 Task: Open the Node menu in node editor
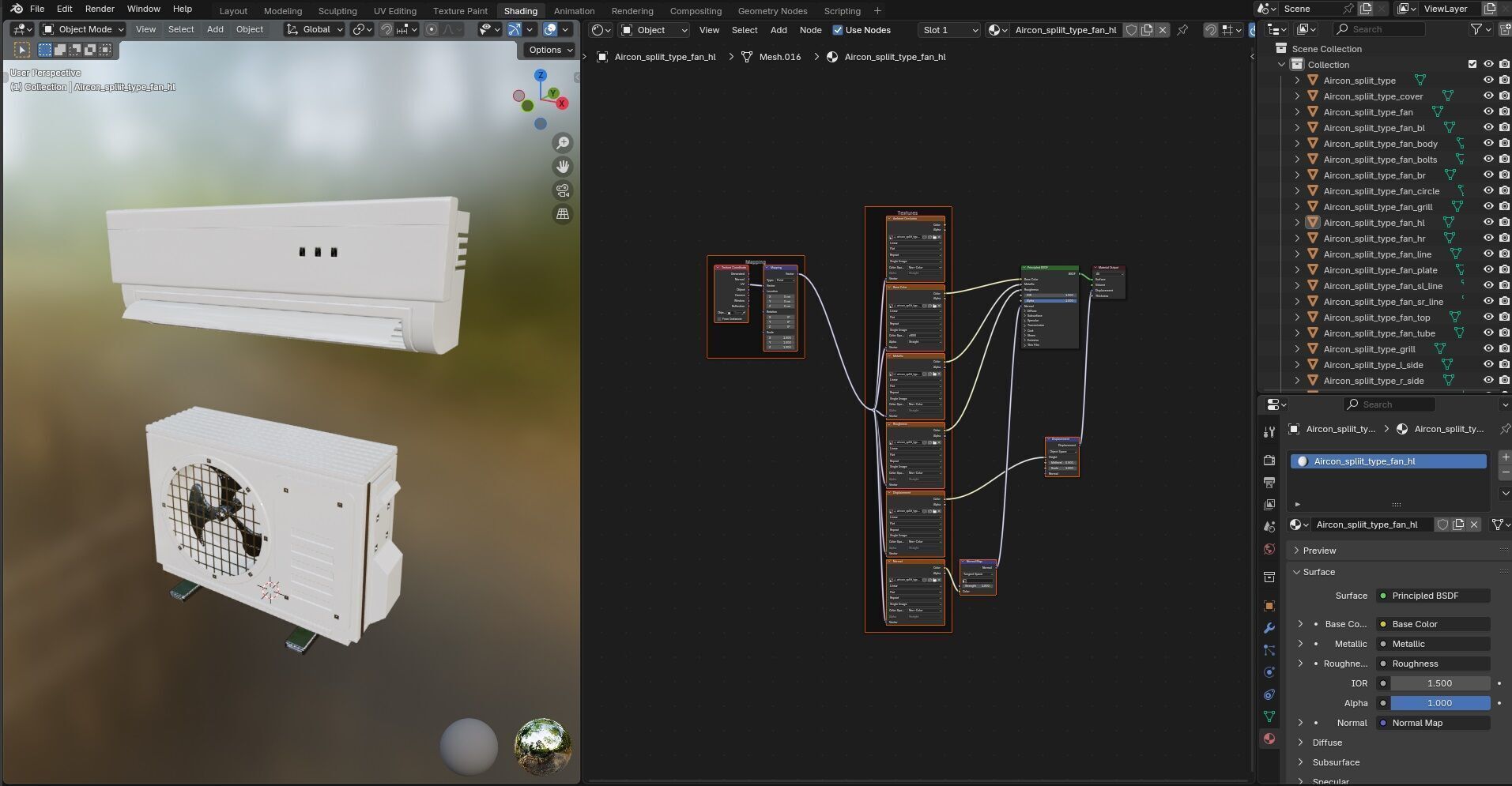click(x=810, y=30)
